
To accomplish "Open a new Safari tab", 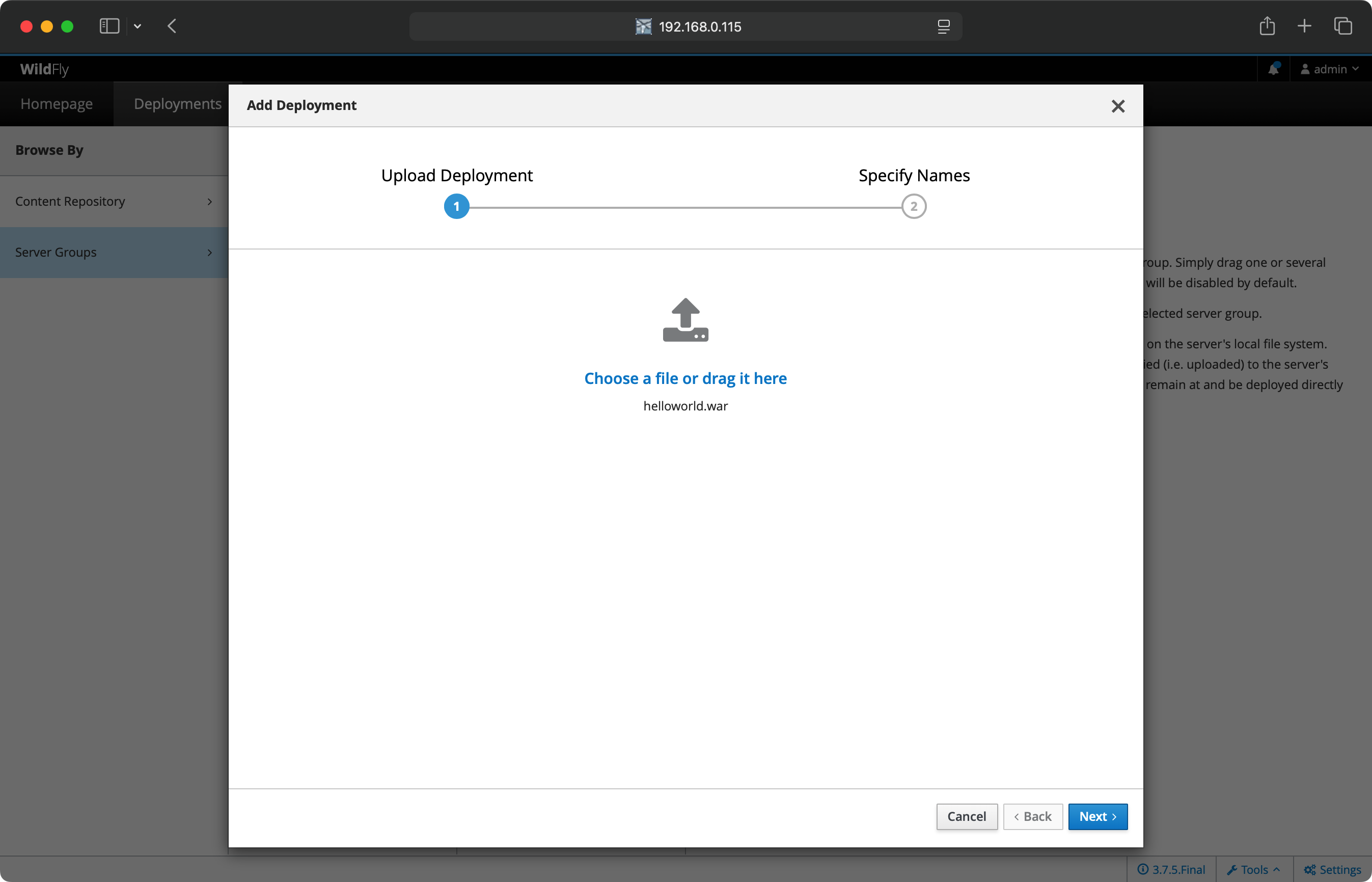I will (x=1304, y=26).
